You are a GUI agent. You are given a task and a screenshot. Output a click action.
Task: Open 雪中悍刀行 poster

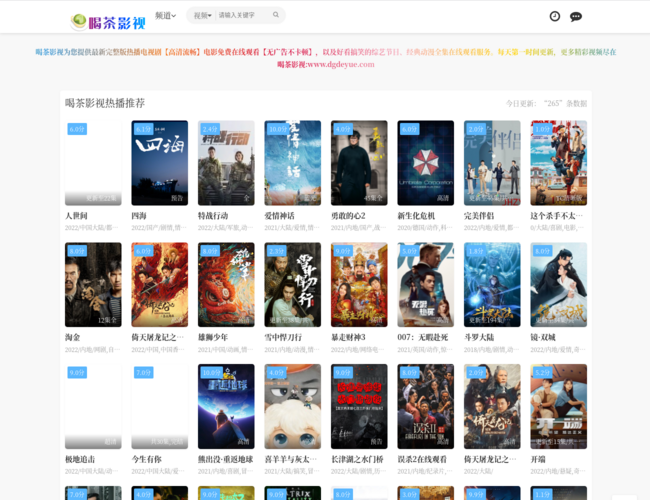tap(293, 285)
